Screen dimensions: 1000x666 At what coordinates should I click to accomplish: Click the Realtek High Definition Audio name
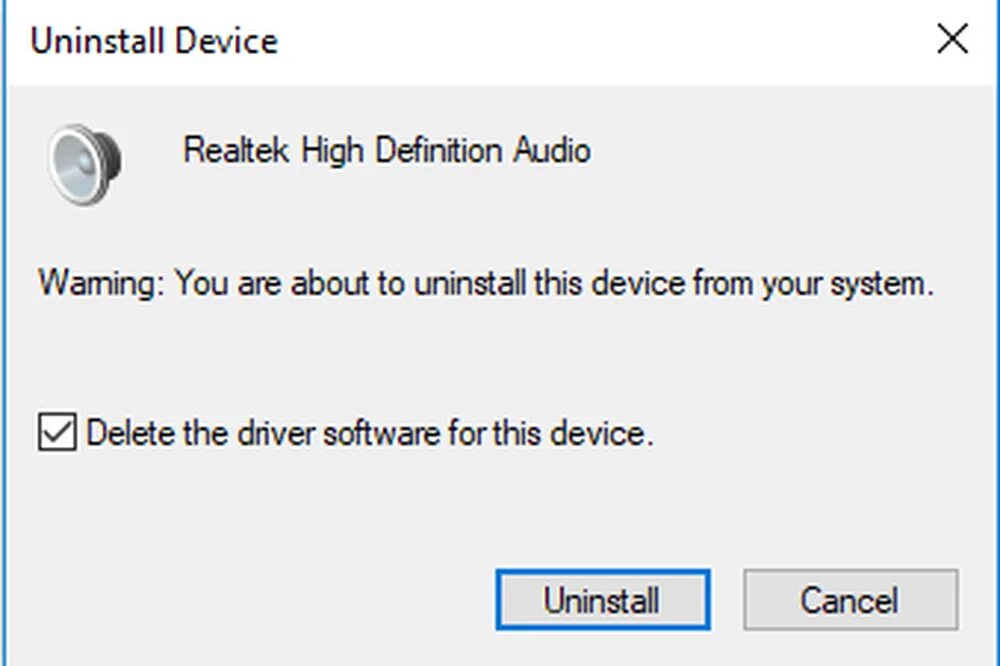tap(386, 151)
